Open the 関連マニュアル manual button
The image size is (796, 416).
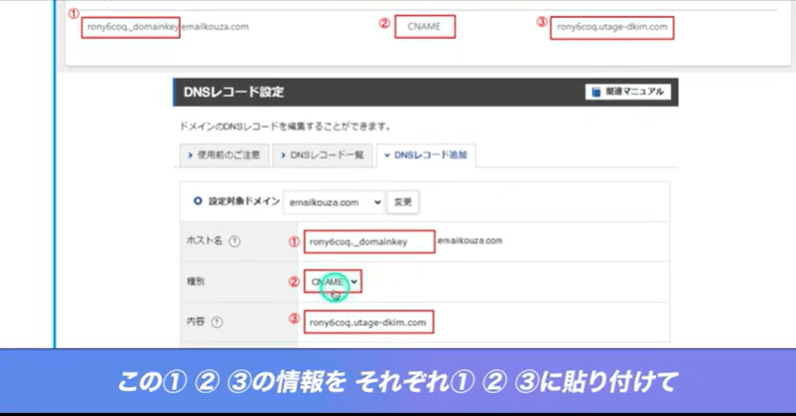click(627, 92)
